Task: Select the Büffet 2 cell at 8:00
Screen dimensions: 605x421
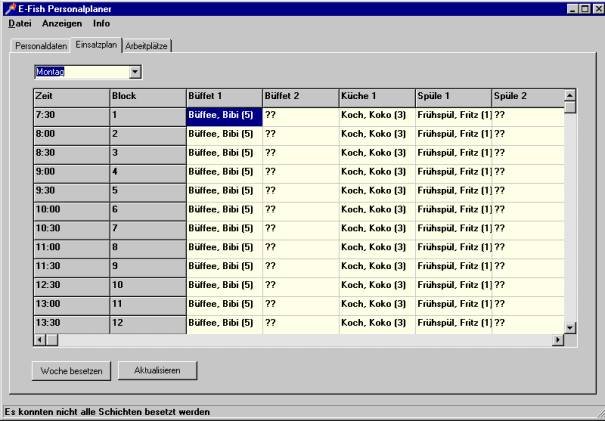Action: tap(300, 133)
